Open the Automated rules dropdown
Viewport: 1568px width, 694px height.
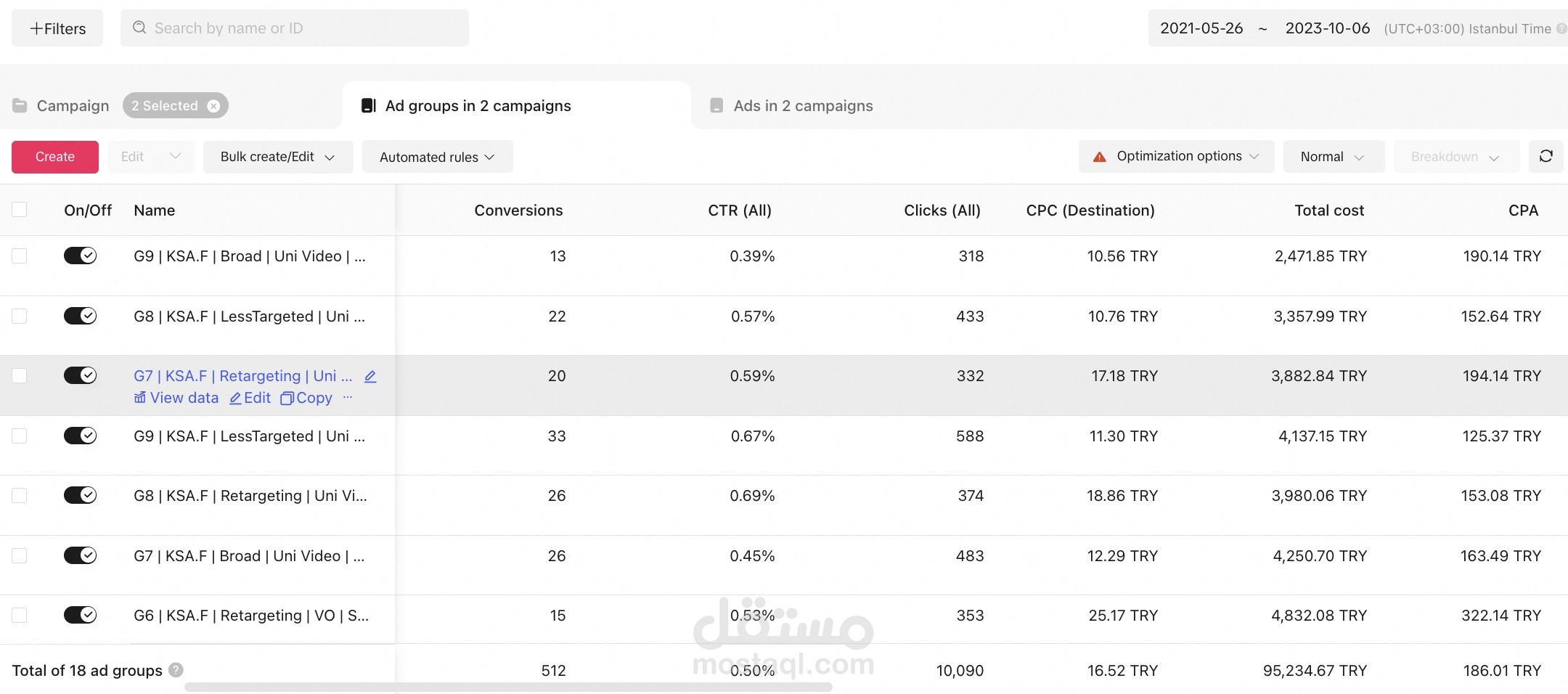(438, 157)
